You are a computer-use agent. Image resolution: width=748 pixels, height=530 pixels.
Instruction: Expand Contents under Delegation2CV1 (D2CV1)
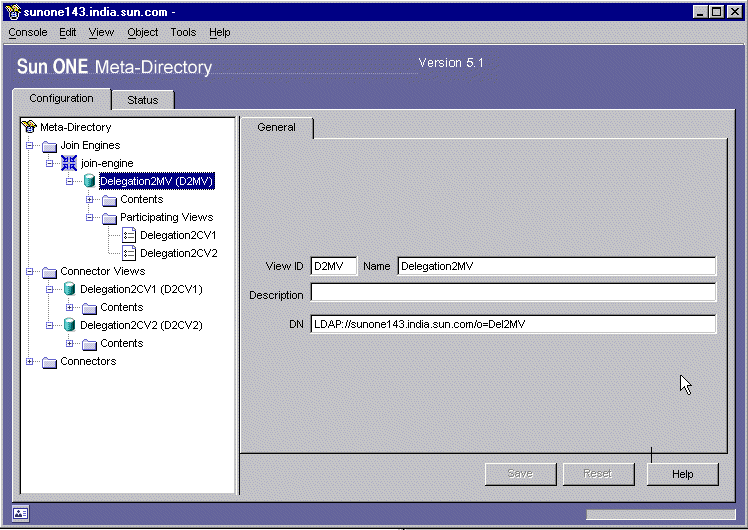[70, 307]
